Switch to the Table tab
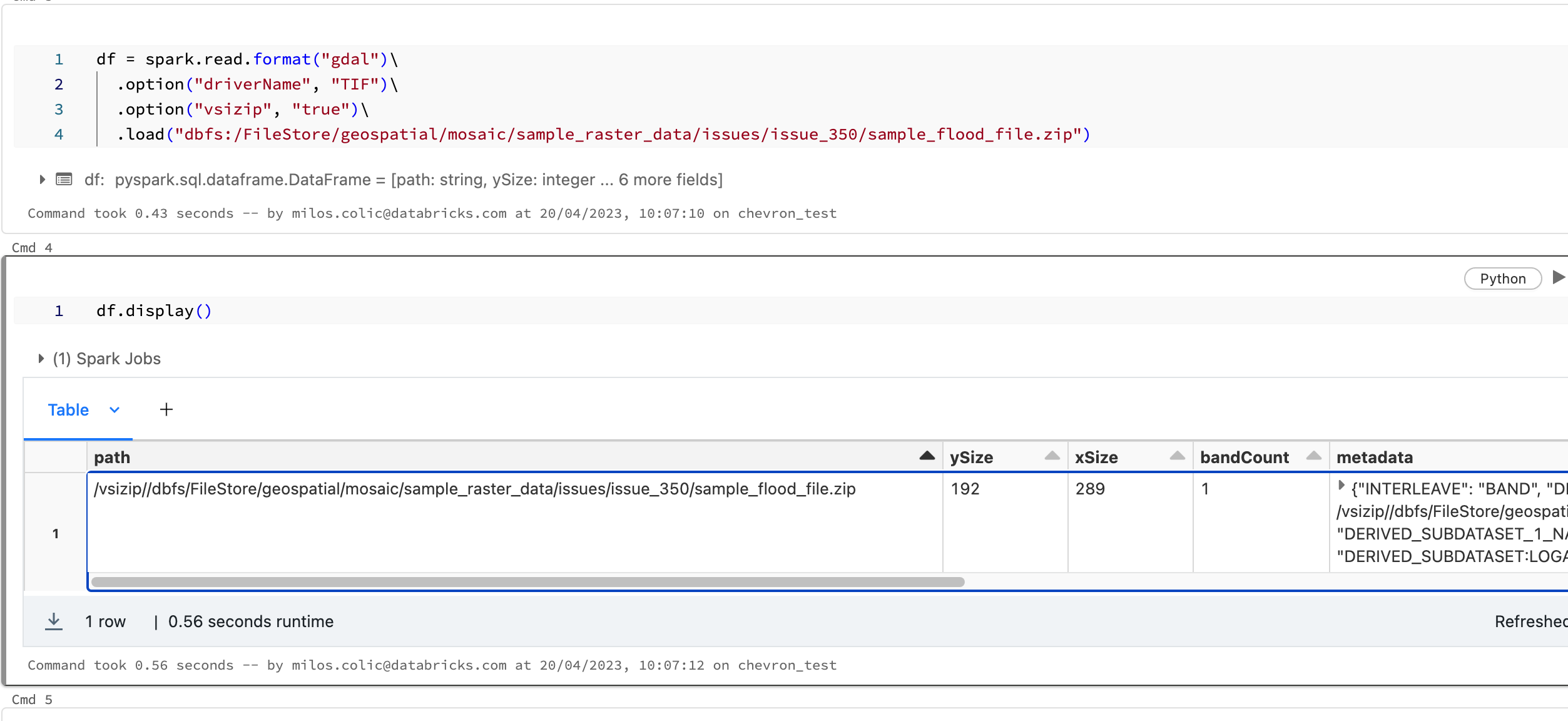The image size is (1568, 721). 68,410
